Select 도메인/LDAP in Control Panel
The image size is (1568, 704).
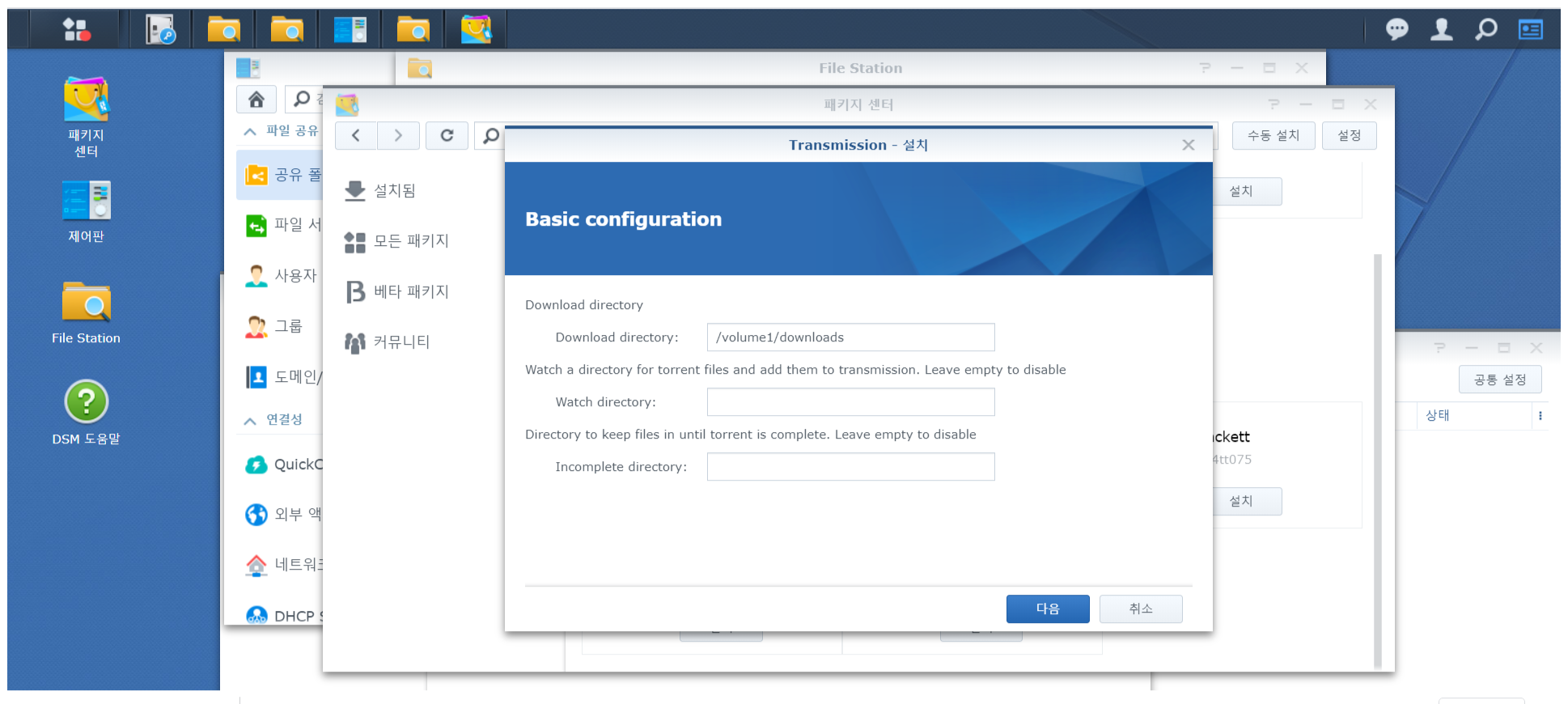(x=282, y=377)
